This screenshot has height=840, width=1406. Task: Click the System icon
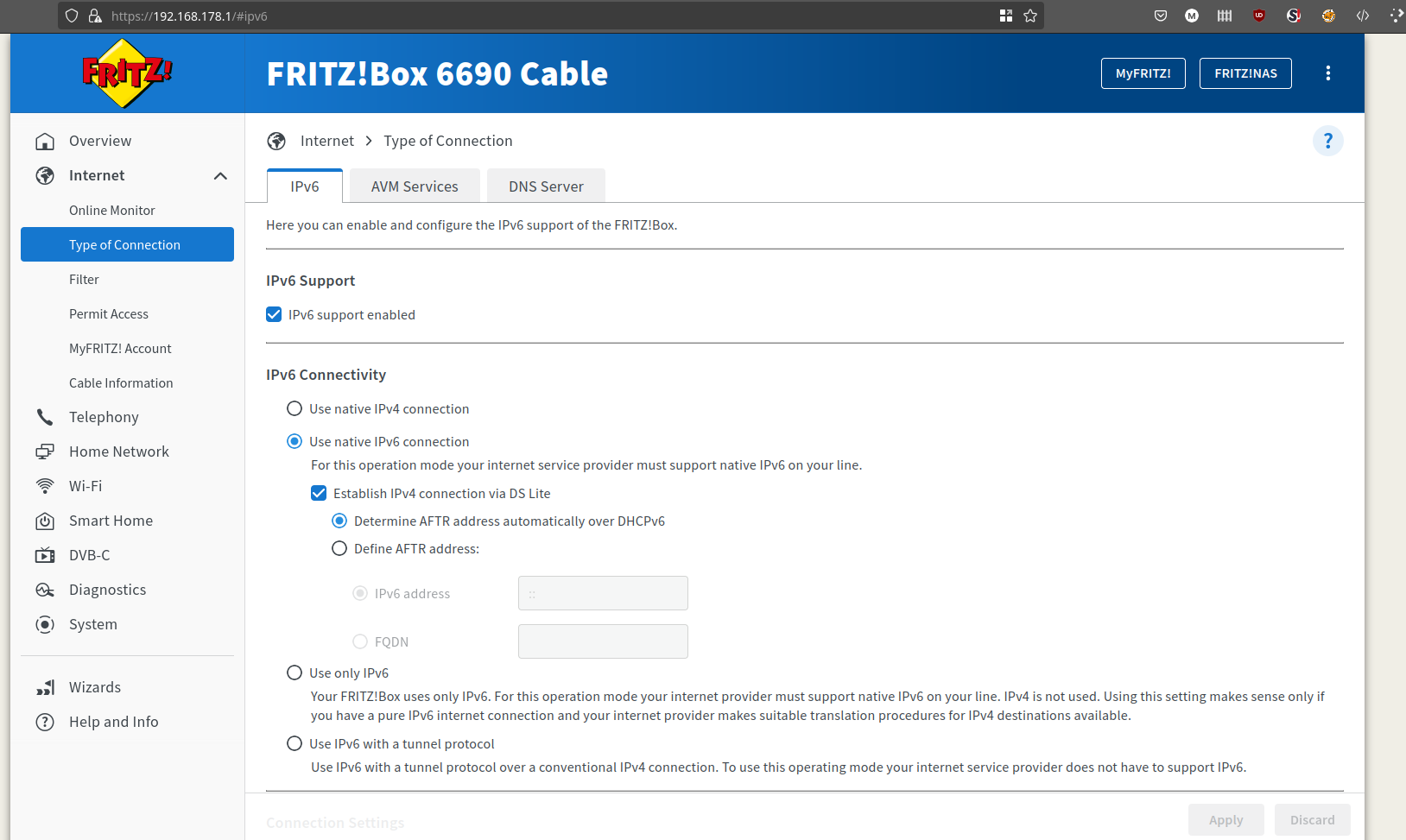coord(45,624)
